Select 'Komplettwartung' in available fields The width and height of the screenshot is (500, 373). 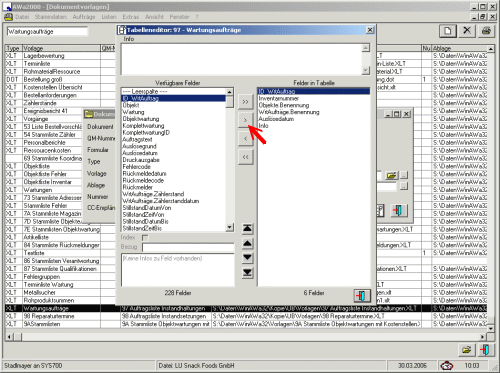point(173,126)
